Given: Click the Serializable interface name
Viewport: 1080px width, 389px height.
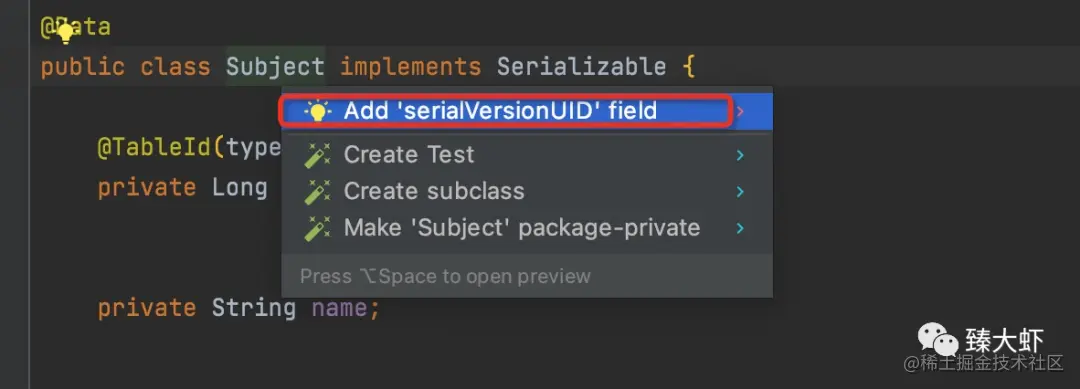Looking at the screenshot, I should (x=581, y=67).
